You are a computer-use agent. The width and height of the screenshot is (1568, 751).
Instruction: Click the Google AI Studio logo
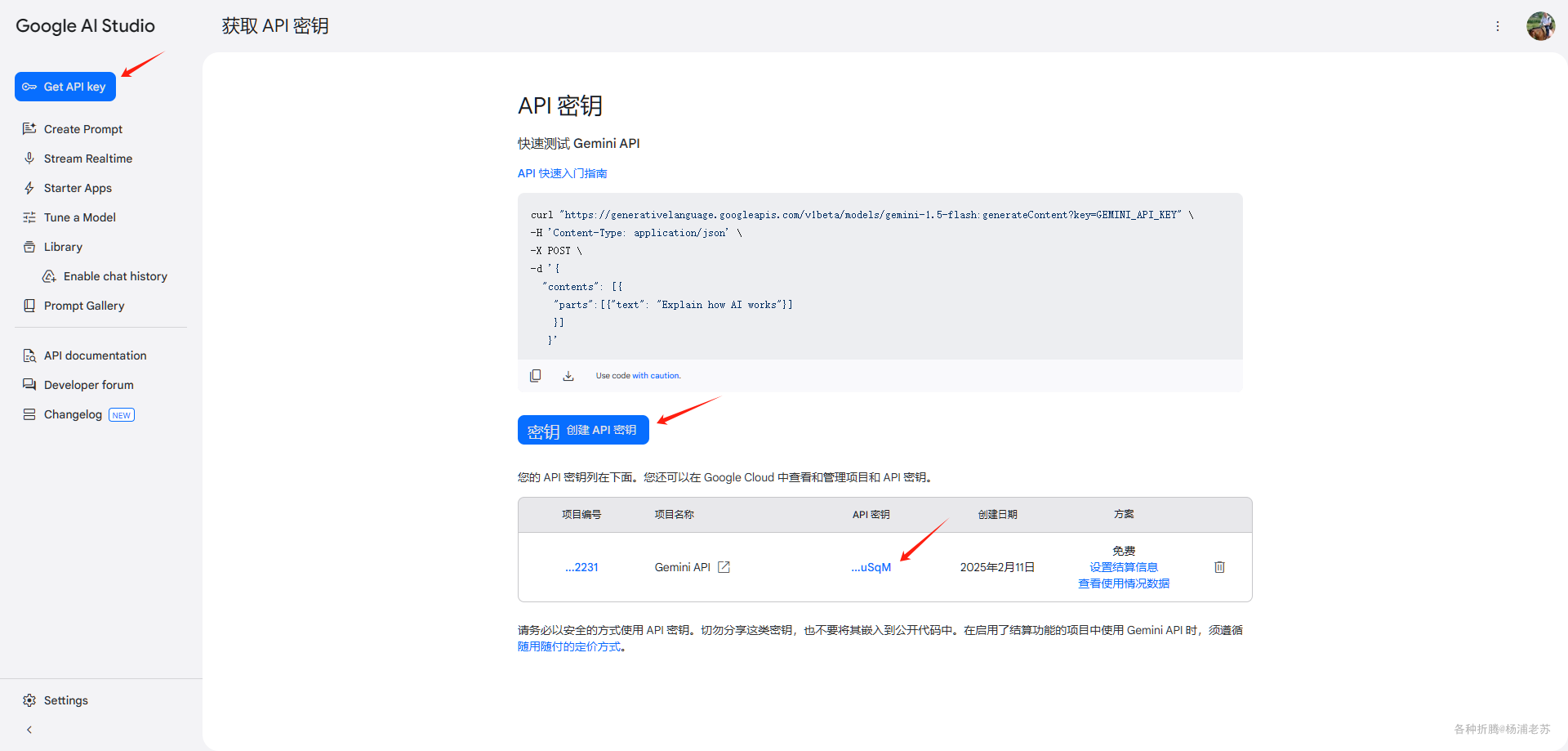85,26
